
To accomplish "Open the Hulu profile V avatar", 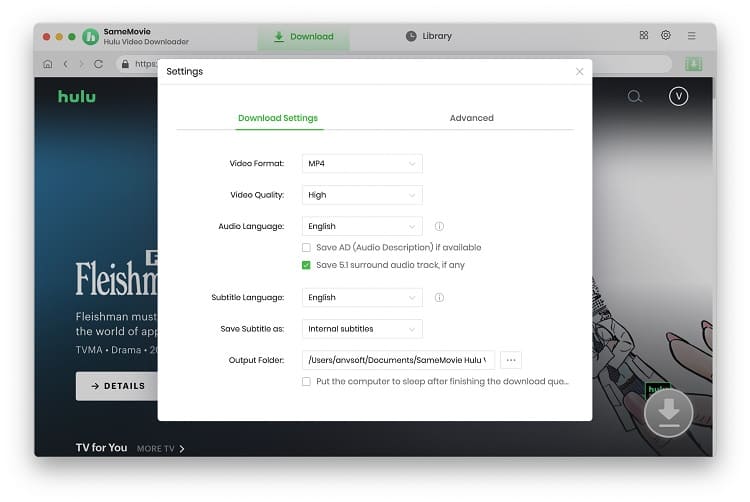I will (678, 97).
